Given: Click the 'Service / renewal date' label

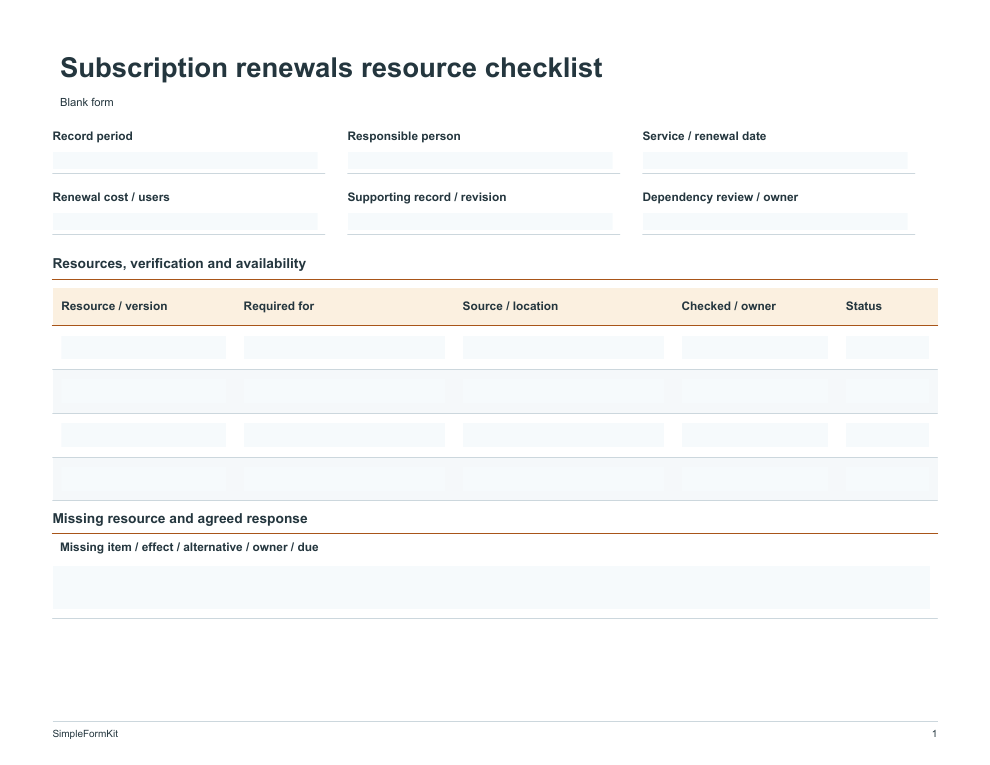Looking at the screenshot, I should (x=704, y=136).
